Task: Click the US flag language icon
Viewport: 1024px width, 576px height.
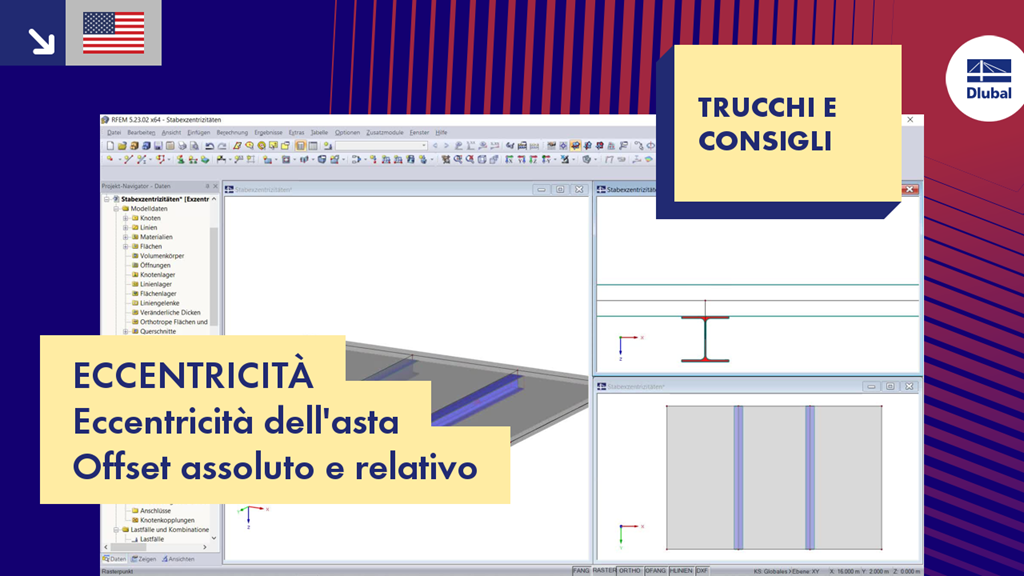Action: pyautogui.click(x=114, y=33)
